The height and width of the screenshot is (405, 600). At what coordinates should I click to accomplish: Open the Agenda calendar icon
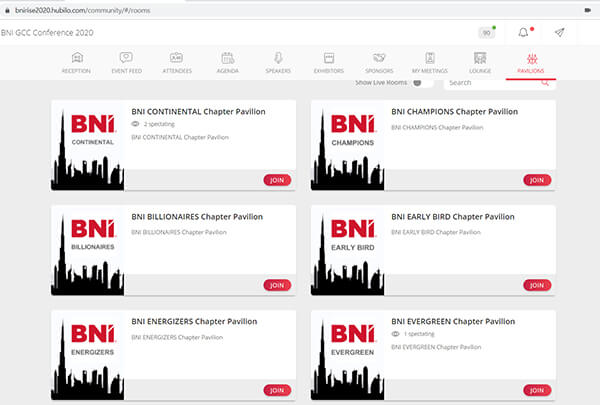pyautogui.click(x=228, y=58)
